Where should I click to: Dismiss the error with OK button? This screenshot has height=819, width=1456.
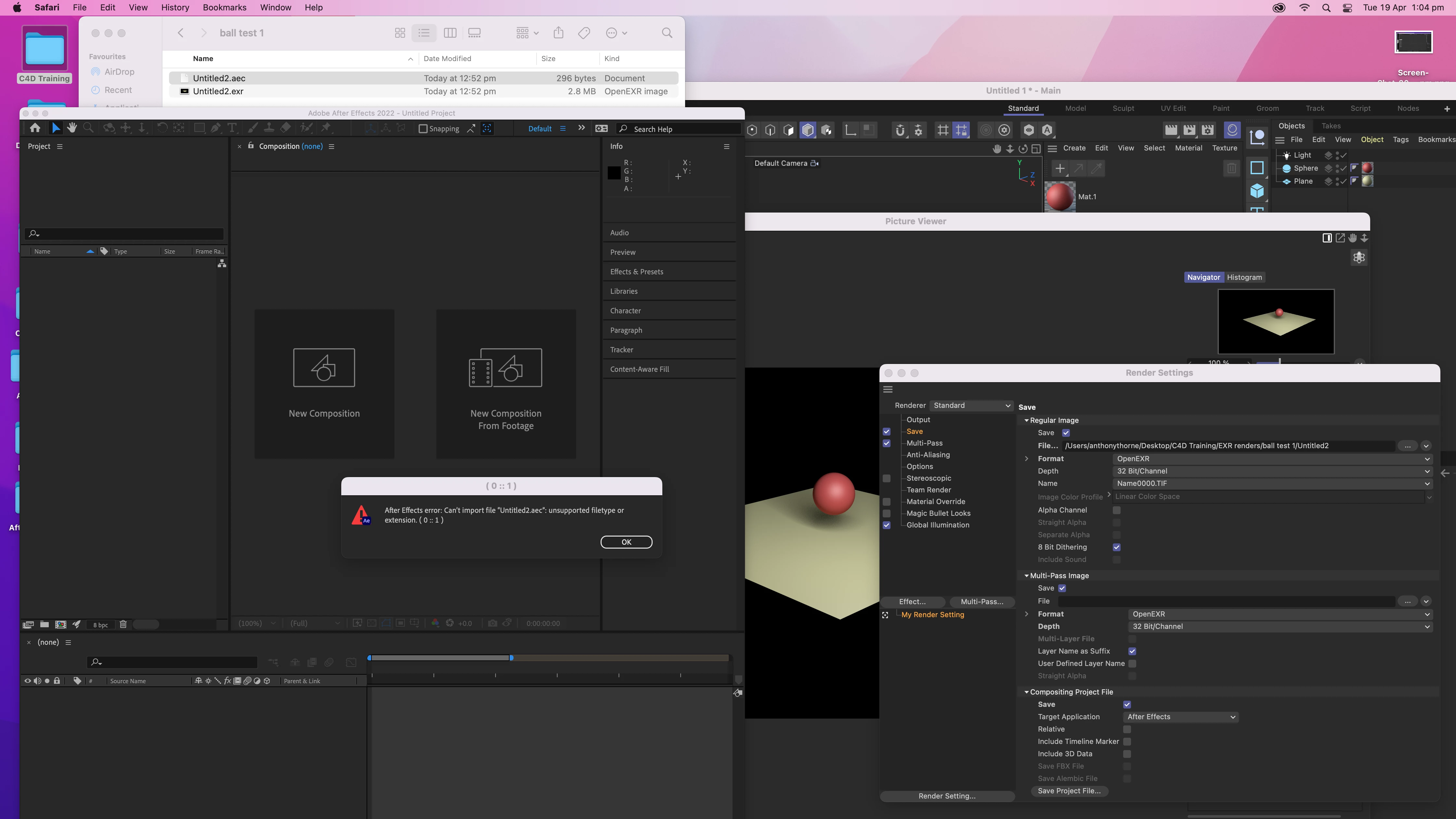click(626, 542)
